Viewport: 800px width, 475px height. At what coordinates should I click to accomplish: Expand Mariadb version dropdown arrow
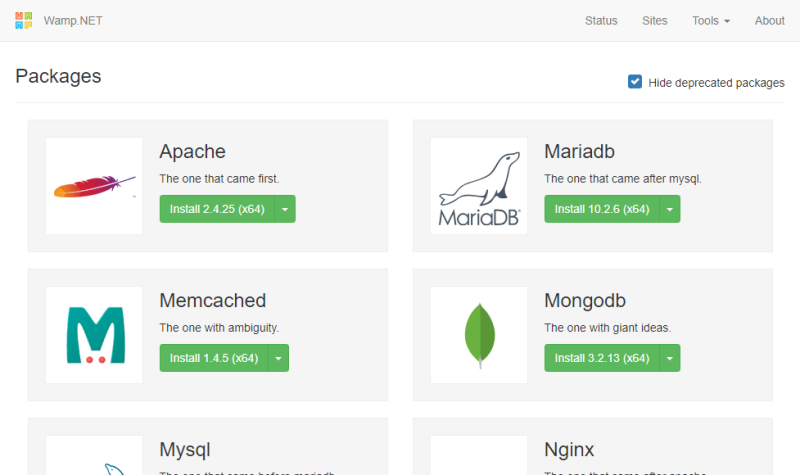coord(669,209)
